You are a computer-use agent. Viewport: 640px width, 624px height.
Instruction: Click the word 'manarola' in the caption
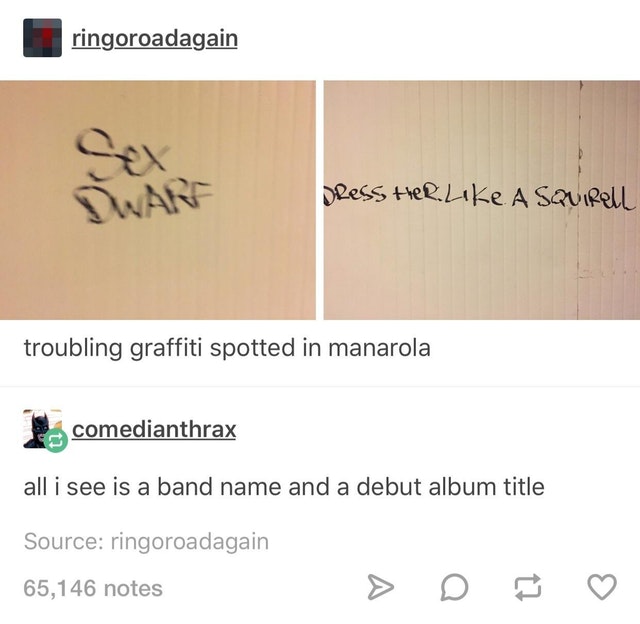tap(379, 348)
